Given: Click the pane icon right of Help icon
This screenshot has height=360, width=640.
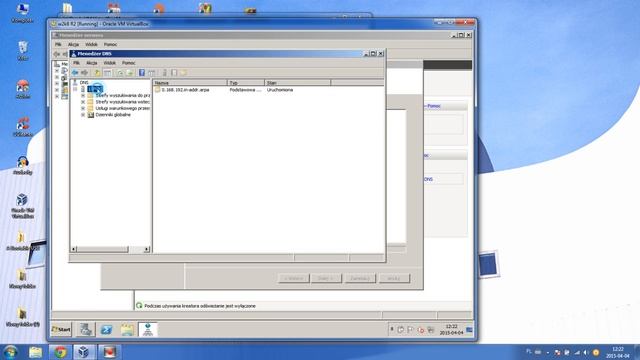Looking at the screenshot, I should point(151,73).
